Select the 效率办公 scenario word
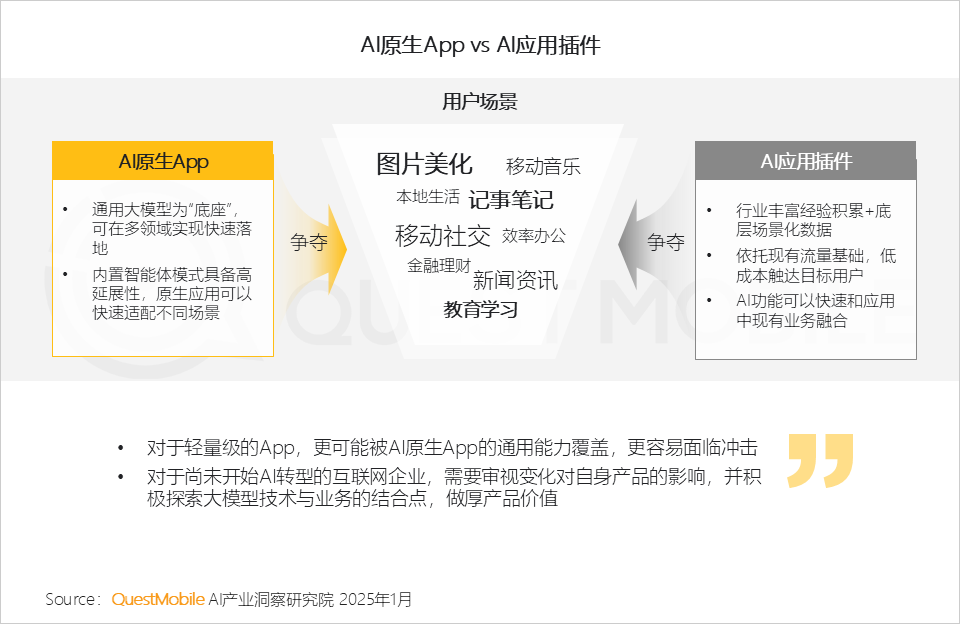Screen dimensions: 960x624 tap(534, 236)
